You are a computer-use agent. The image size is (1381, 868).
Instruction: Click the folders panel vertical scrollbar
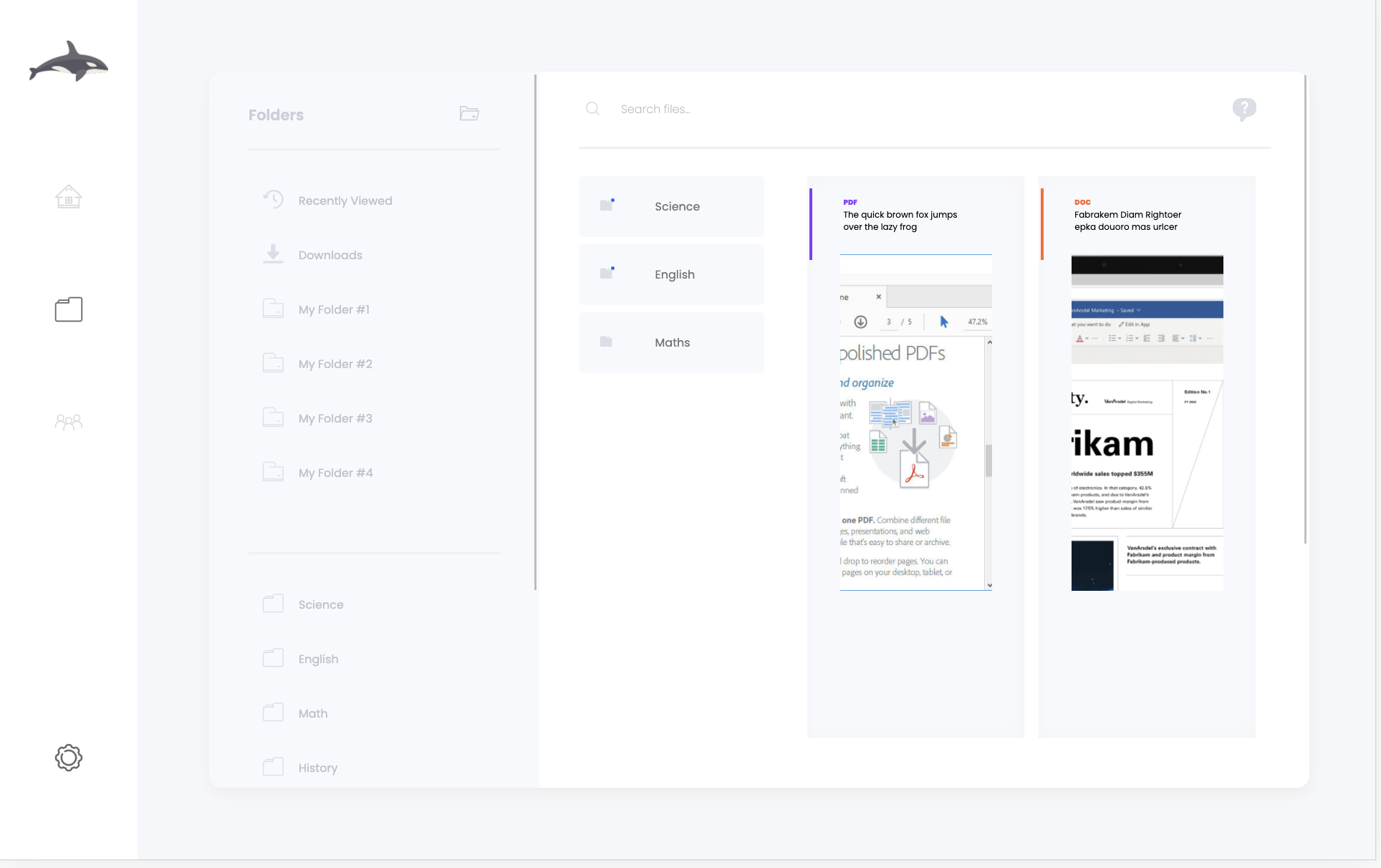(x=535, y=332)
